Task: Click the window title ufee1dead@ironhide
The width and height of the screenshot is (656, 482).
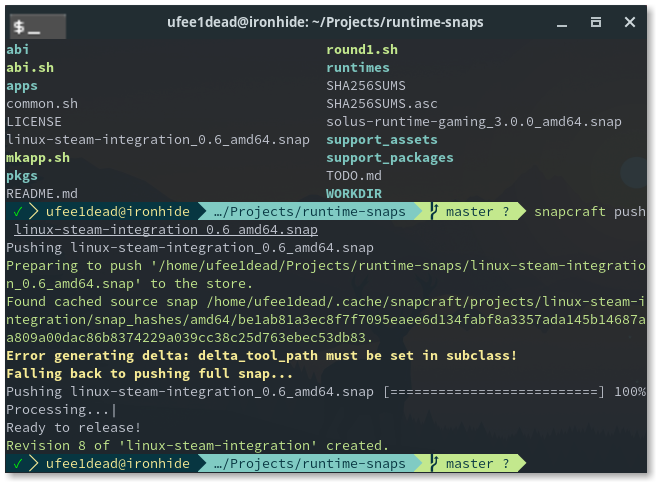Action: coord(325,22)
